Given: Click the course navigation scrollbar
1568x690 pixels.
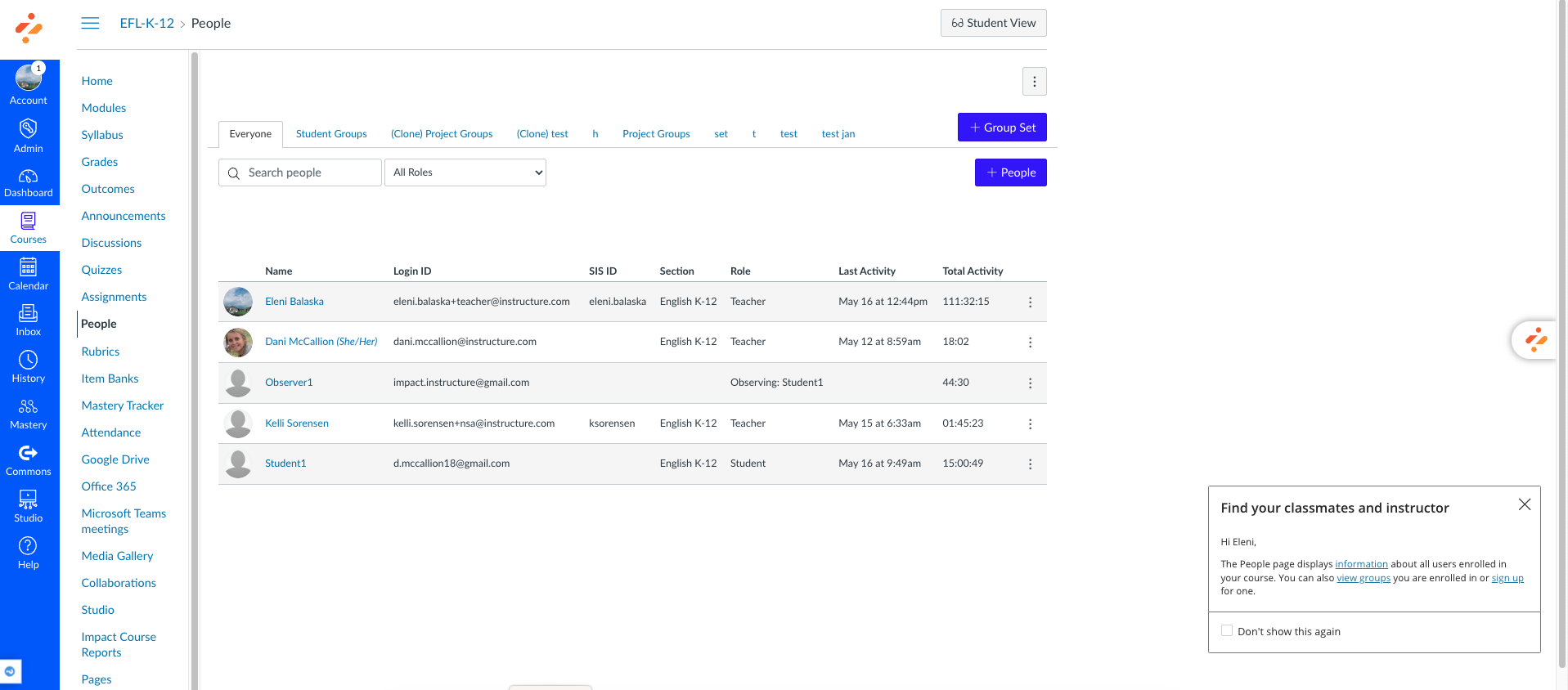Looking at the screenshot, I should point(194,370).
